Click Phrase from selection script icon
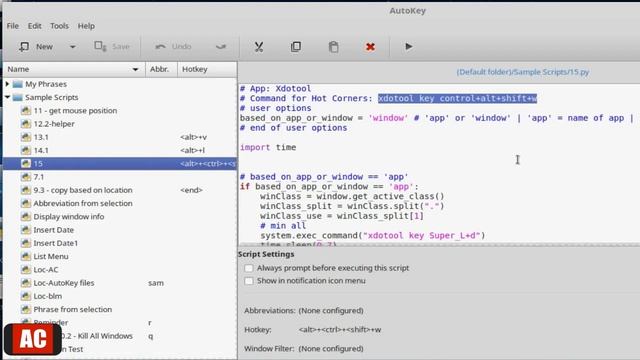The image size is (640, 360). 26,309
